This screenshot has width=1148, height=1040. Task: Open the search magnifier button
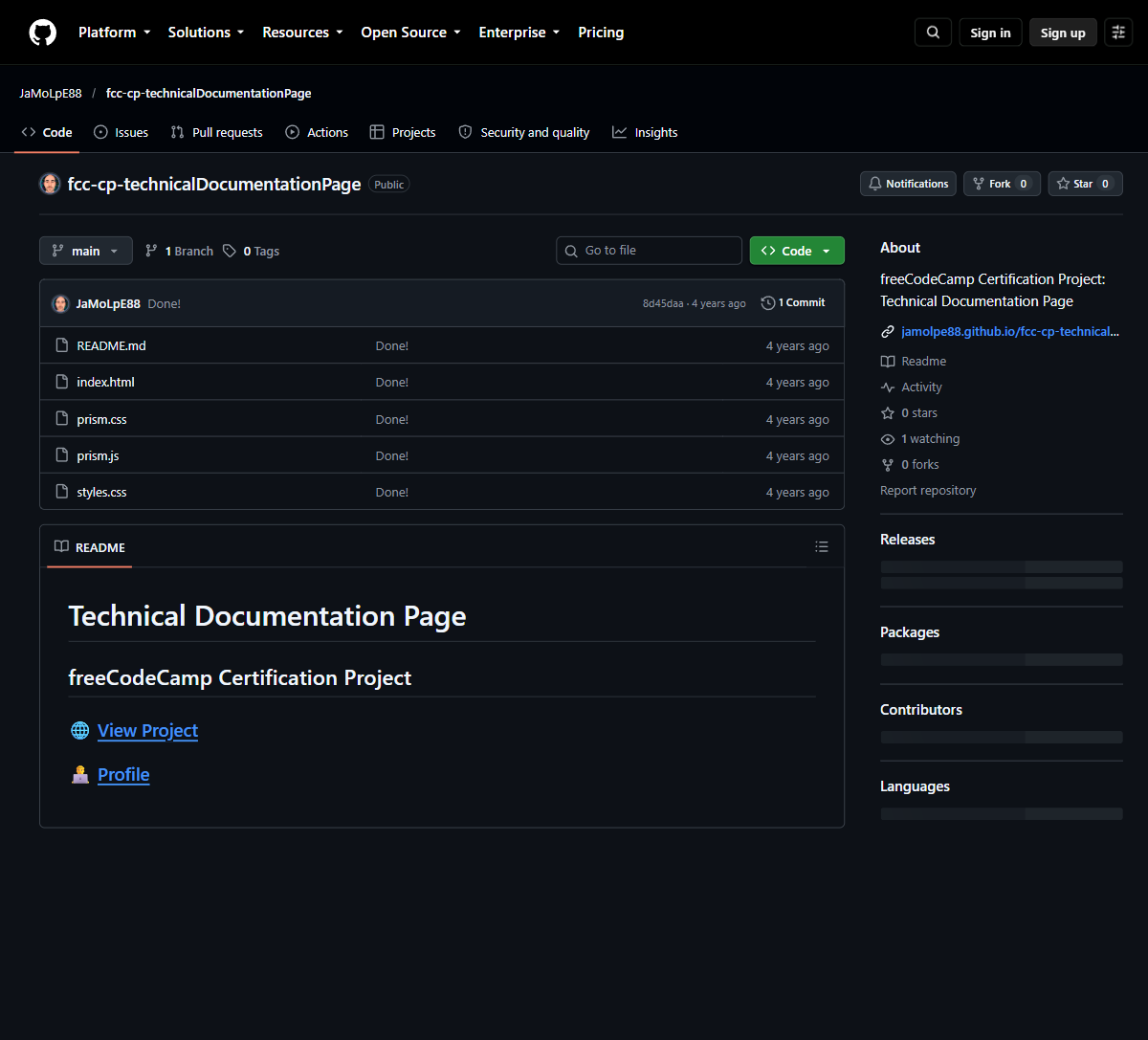pos(933,33)
